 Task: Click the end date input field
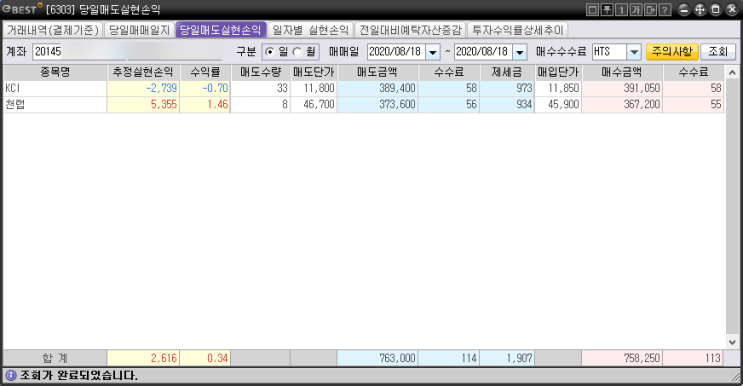coord(483,52)
